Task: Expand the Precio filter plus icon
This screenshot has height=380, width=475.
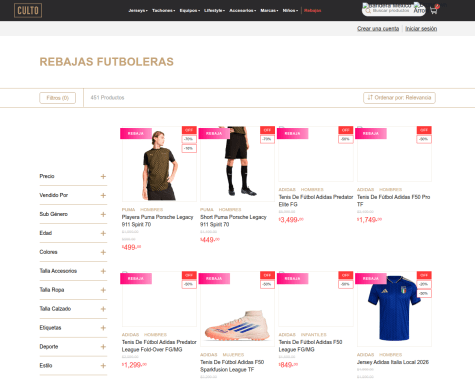Action: 103,176
